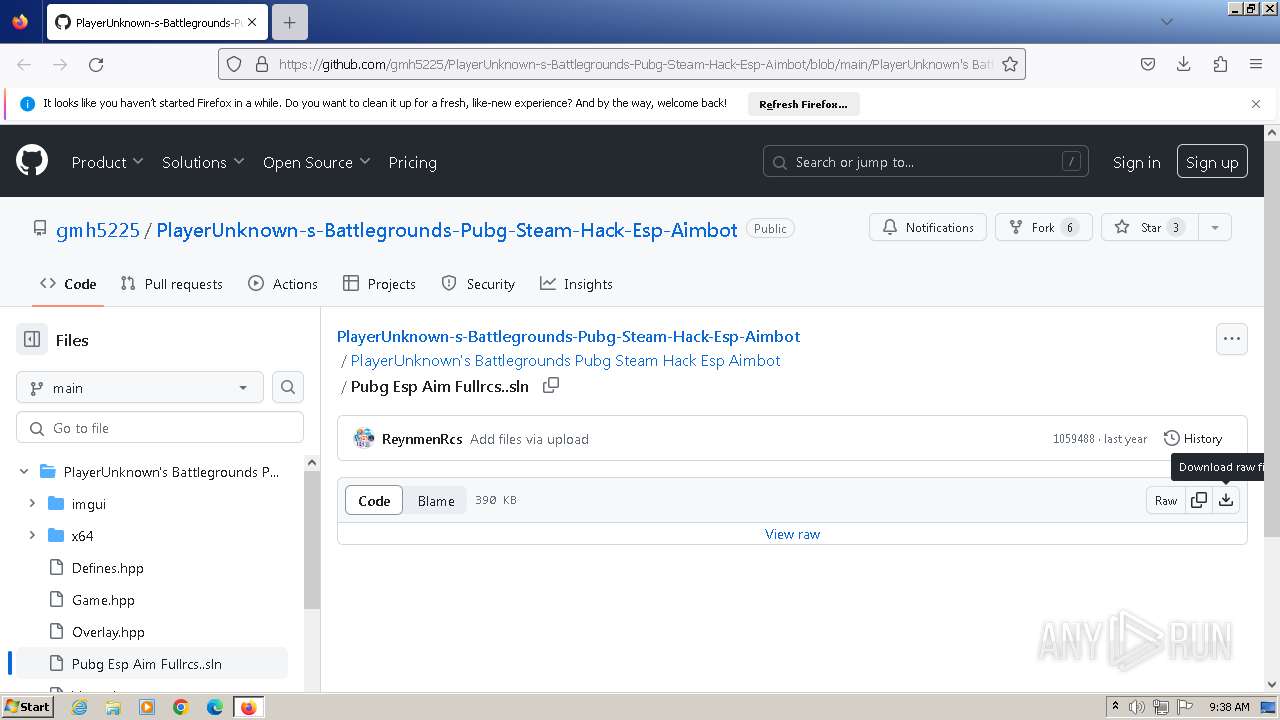Click the History clock link

pyautogui.click(x=1193, y=438)
